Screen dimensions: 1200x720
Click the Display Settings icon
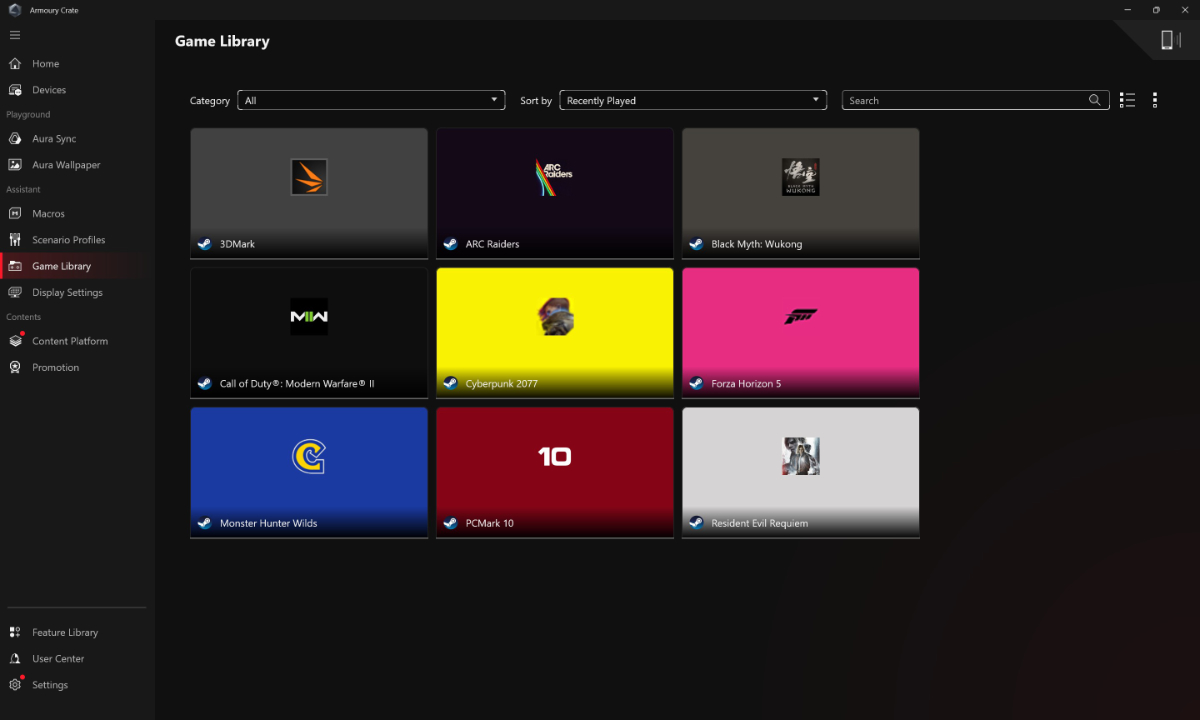[x=15, y=293]
